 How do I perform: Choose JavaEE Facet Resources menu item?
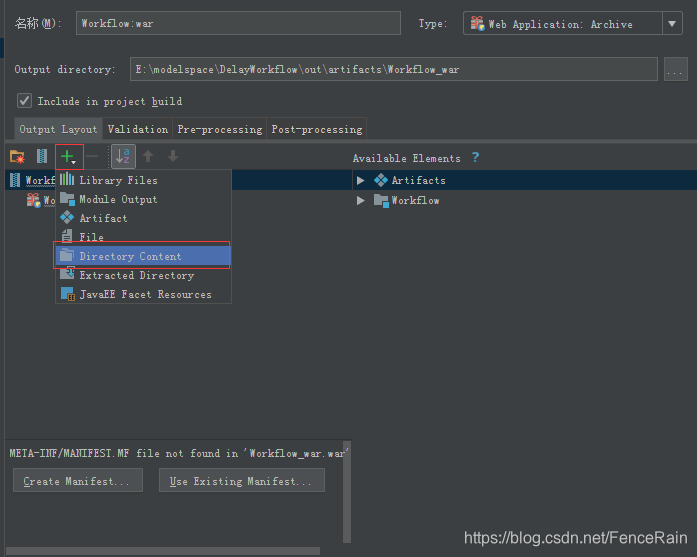(x=143, y=294)
